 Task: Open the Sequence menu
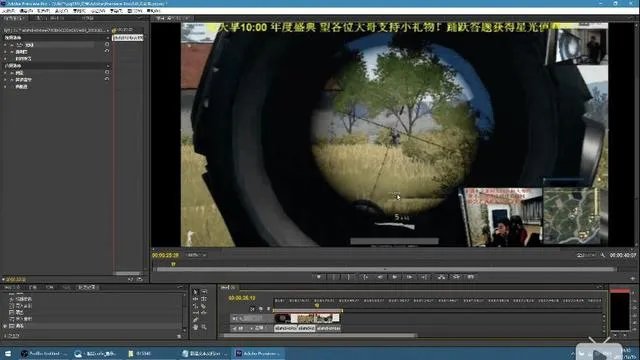click(79, 11)
